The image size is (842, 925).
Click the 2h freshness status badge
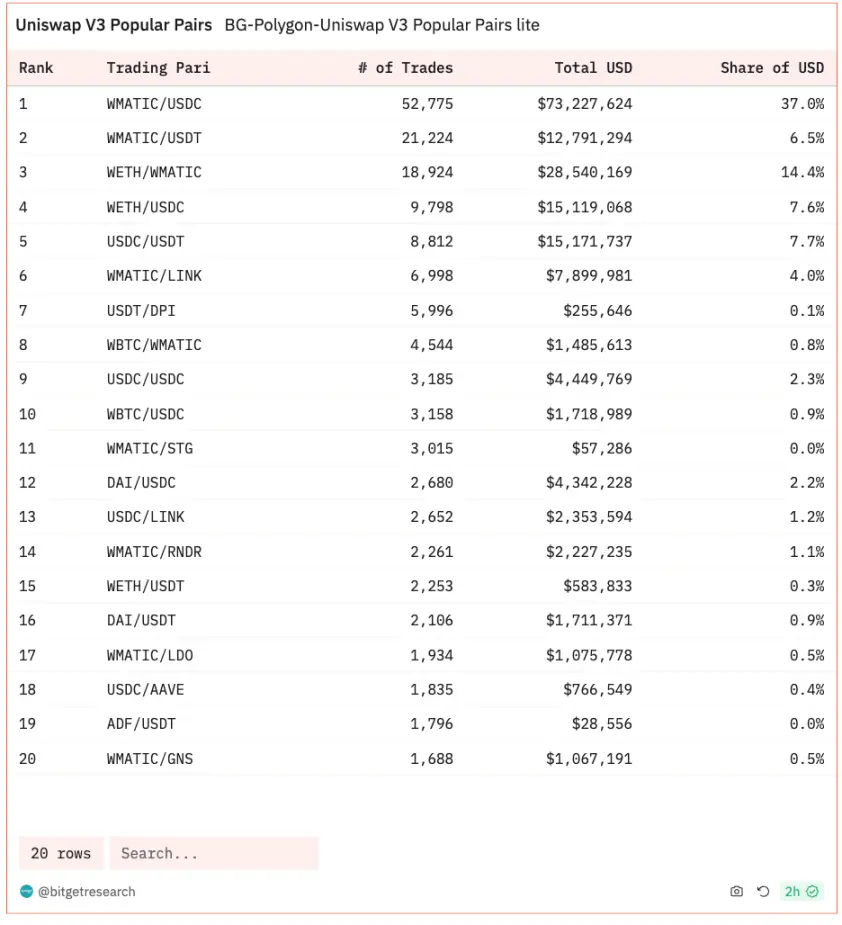[x=801, y=891]
